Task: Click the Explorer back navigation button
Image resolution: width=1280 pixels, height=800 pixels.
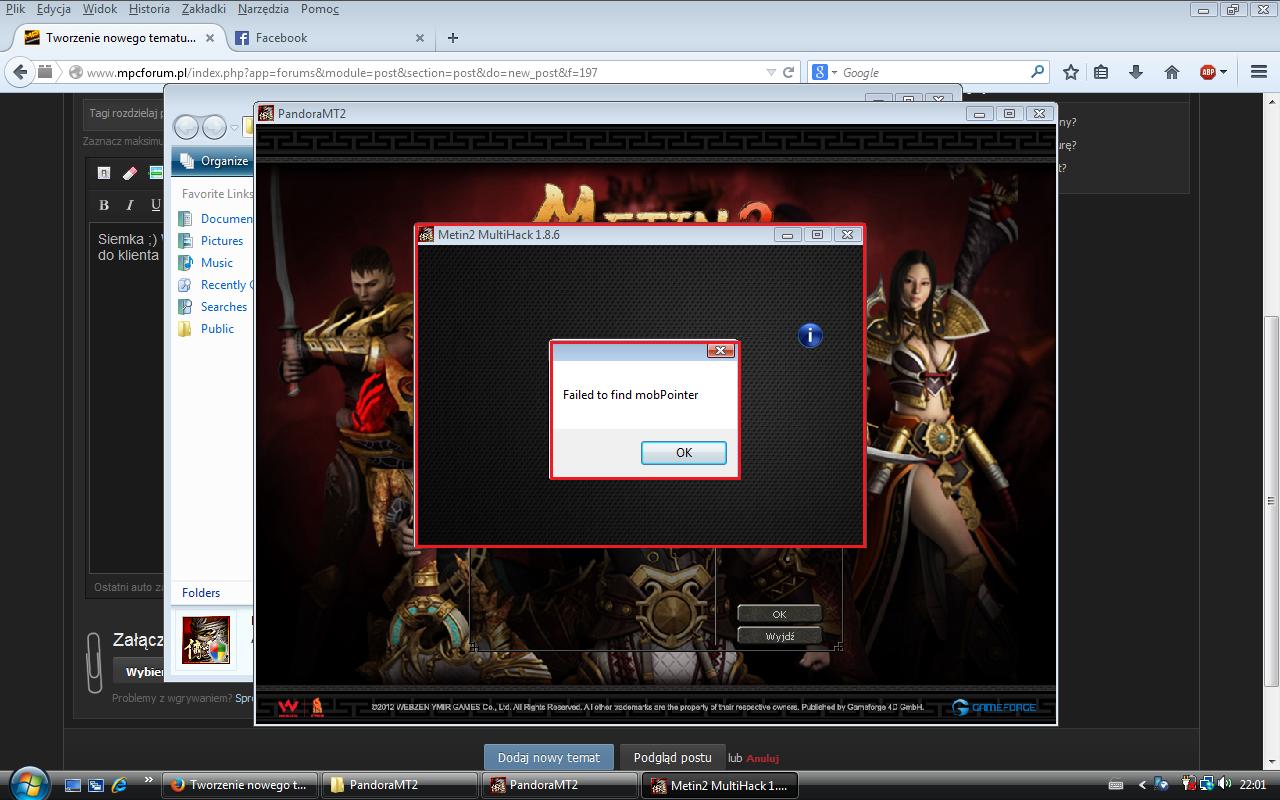Action: point(187,127)
